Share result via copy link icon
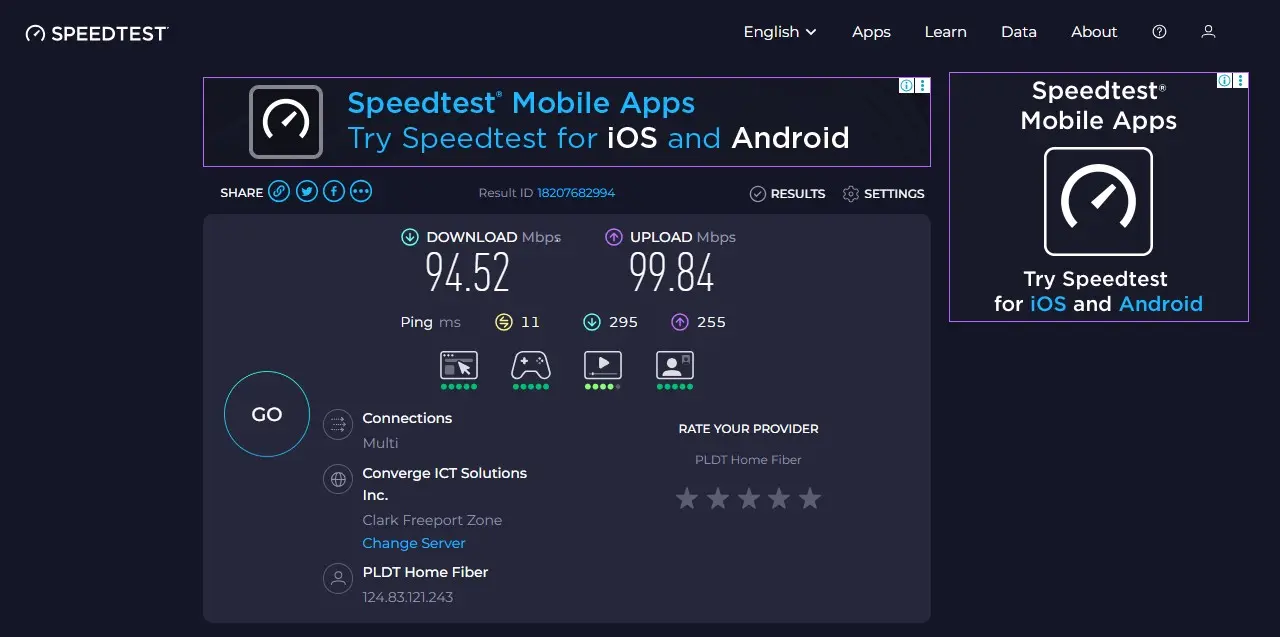 pos(279,192)
